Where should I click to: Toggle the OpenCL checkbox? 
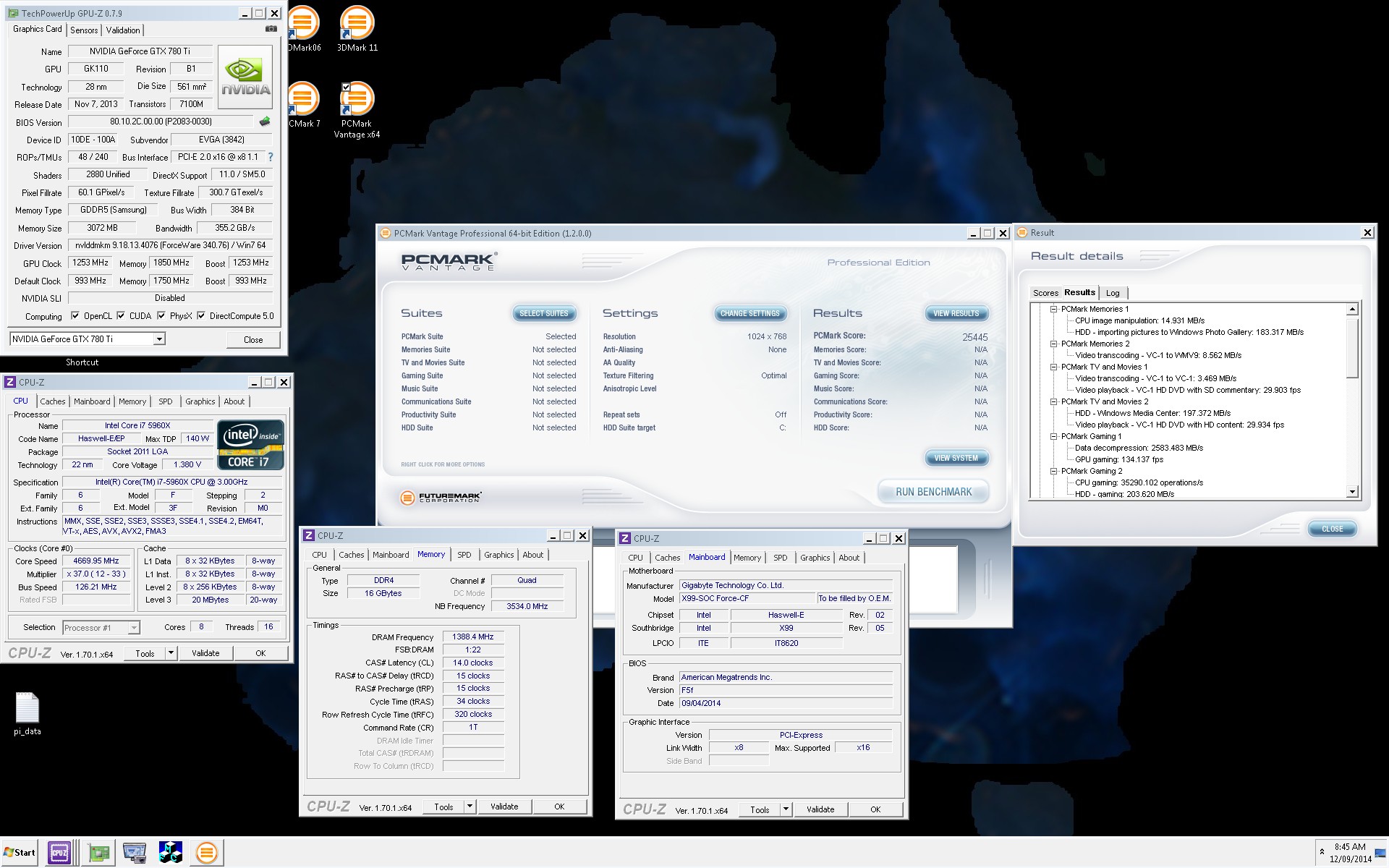75,315
